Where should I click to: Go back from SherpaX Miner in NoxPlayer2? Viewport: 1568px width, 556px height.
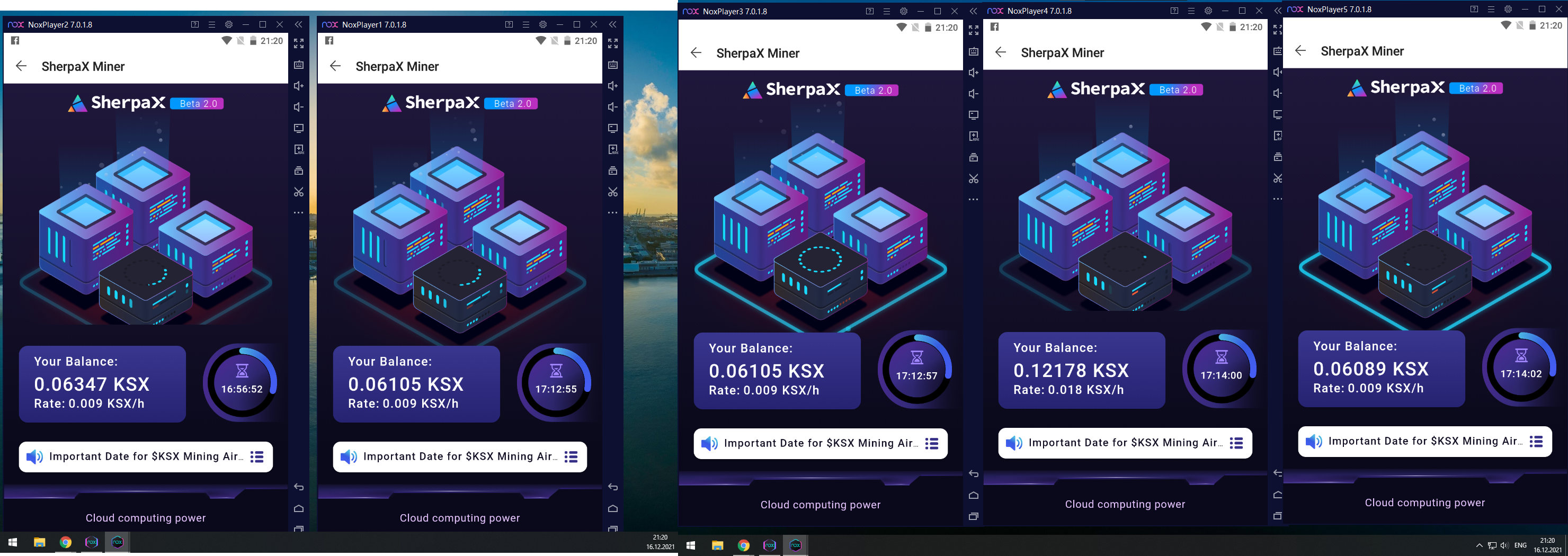[21, 66]
